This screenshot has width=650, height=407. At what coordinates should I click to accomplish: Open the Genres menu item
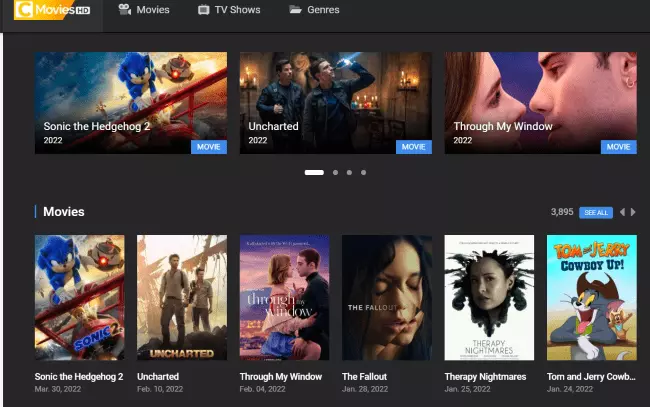(x=323, y=10)
